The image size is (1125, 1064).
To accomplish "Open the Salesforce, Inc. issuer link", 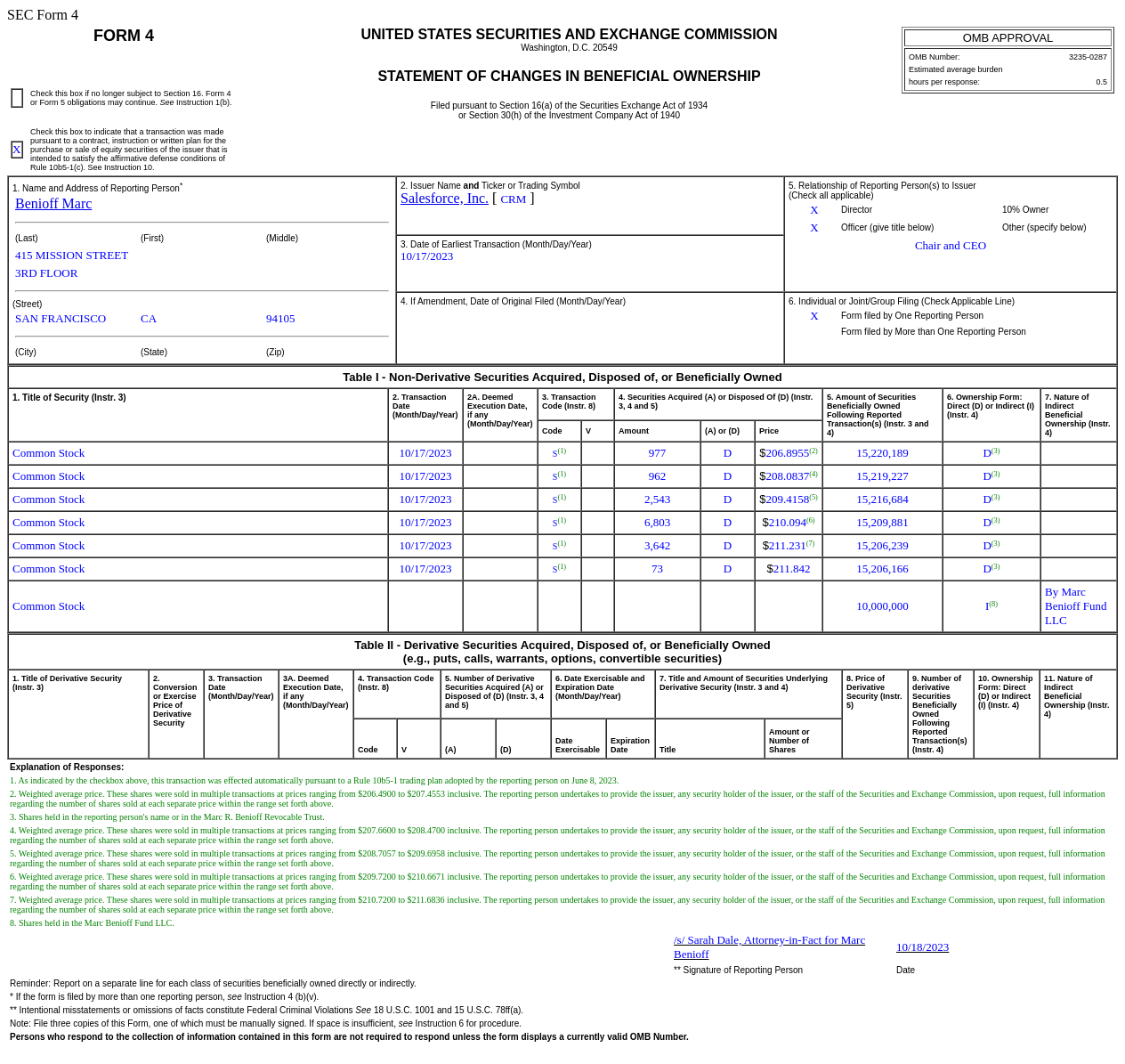I will tap(444, 199).
